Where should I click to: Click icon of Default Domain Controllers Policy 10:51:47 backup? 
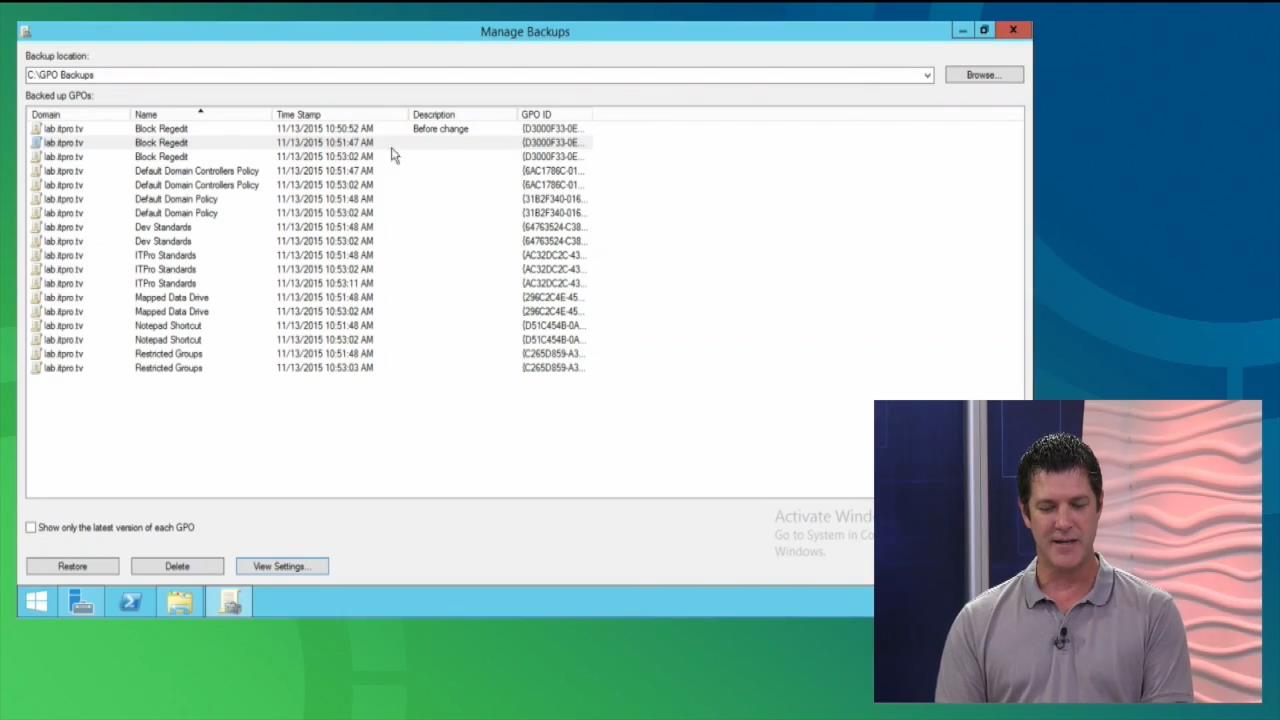(36, 171)
